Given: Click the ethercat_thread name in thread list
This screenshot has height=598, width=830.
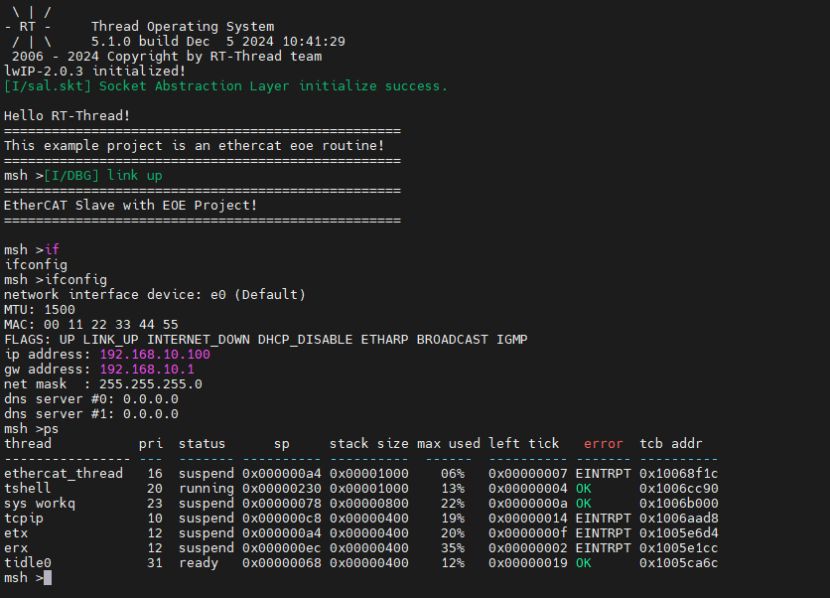Looking at the screenshot, I should 63,473.
